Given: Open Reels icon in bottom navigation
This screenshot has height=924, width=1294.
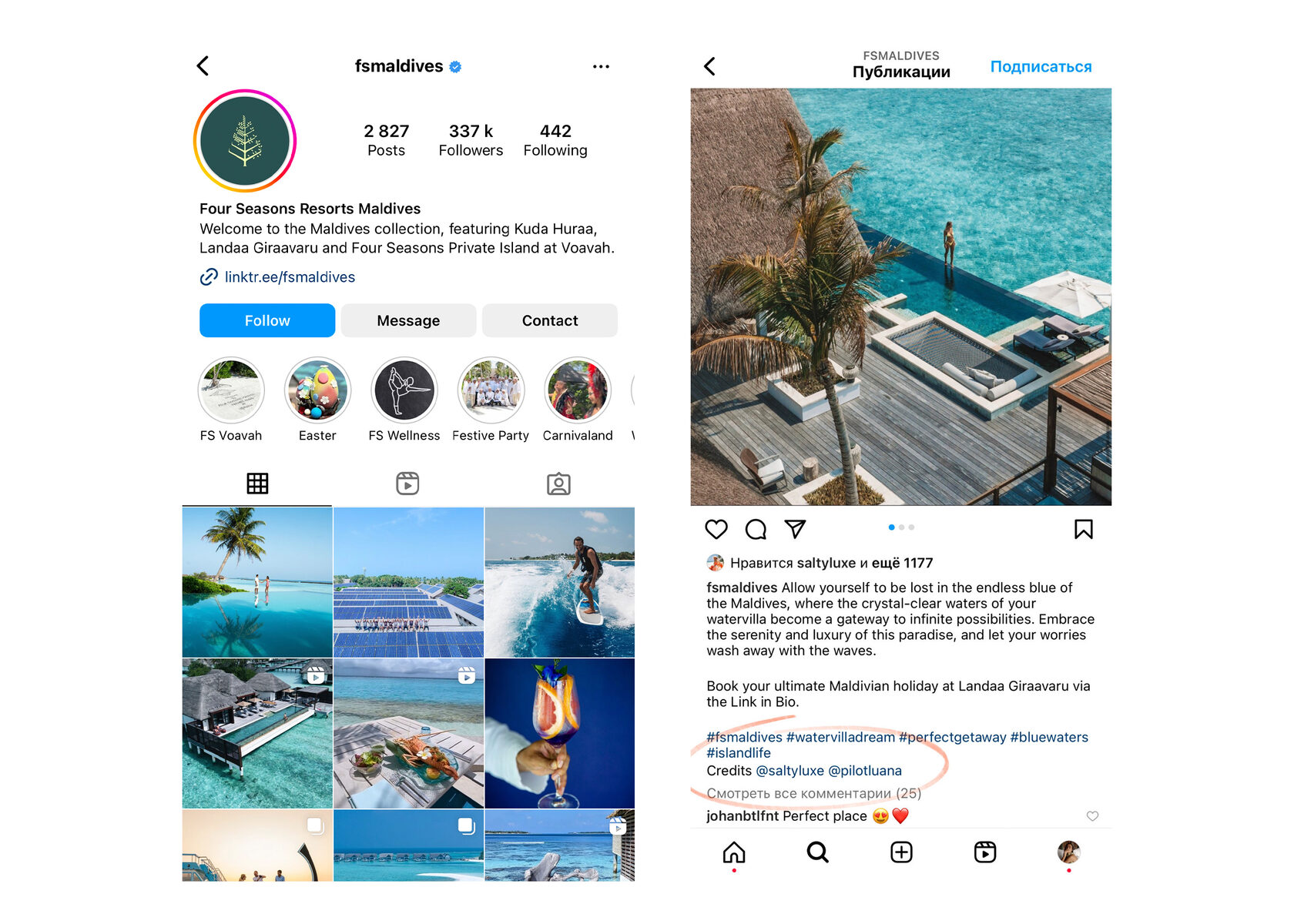Looking at the screenshot, I should [984, 852].
